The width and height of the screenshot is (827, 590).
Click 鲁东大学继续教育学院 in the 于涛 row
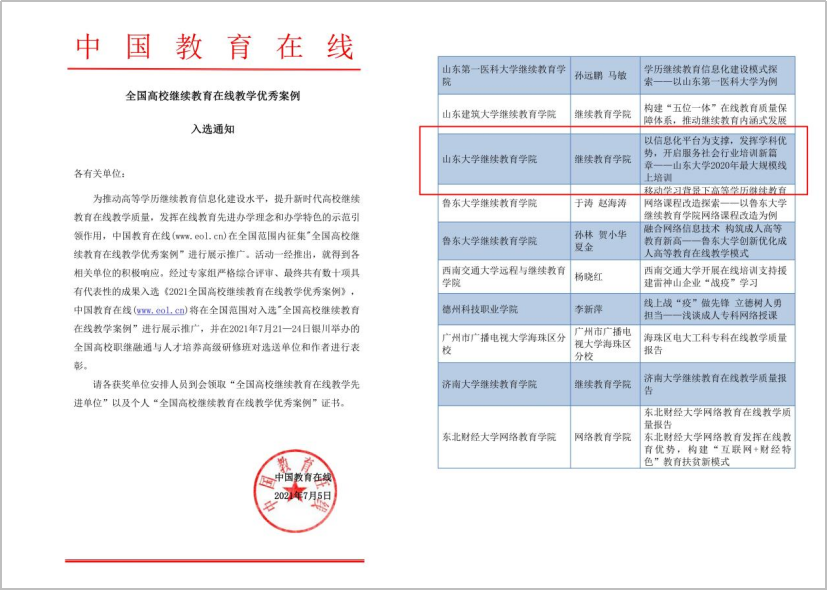pyautogui.click(x=504, y=203)
